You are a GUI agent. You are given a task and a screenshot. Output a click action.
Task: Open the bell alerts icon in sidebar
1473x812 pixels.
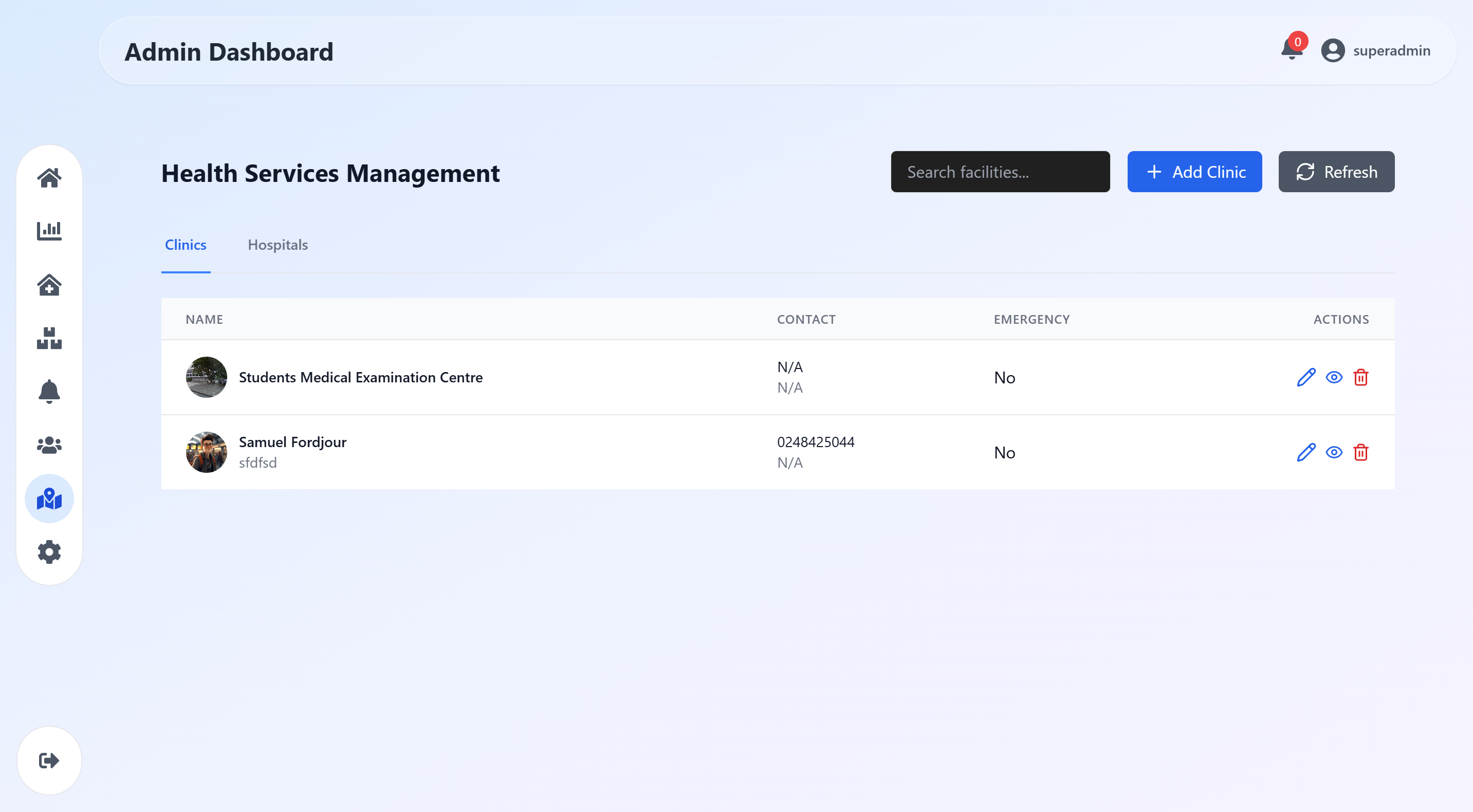[x=49, y=392]
